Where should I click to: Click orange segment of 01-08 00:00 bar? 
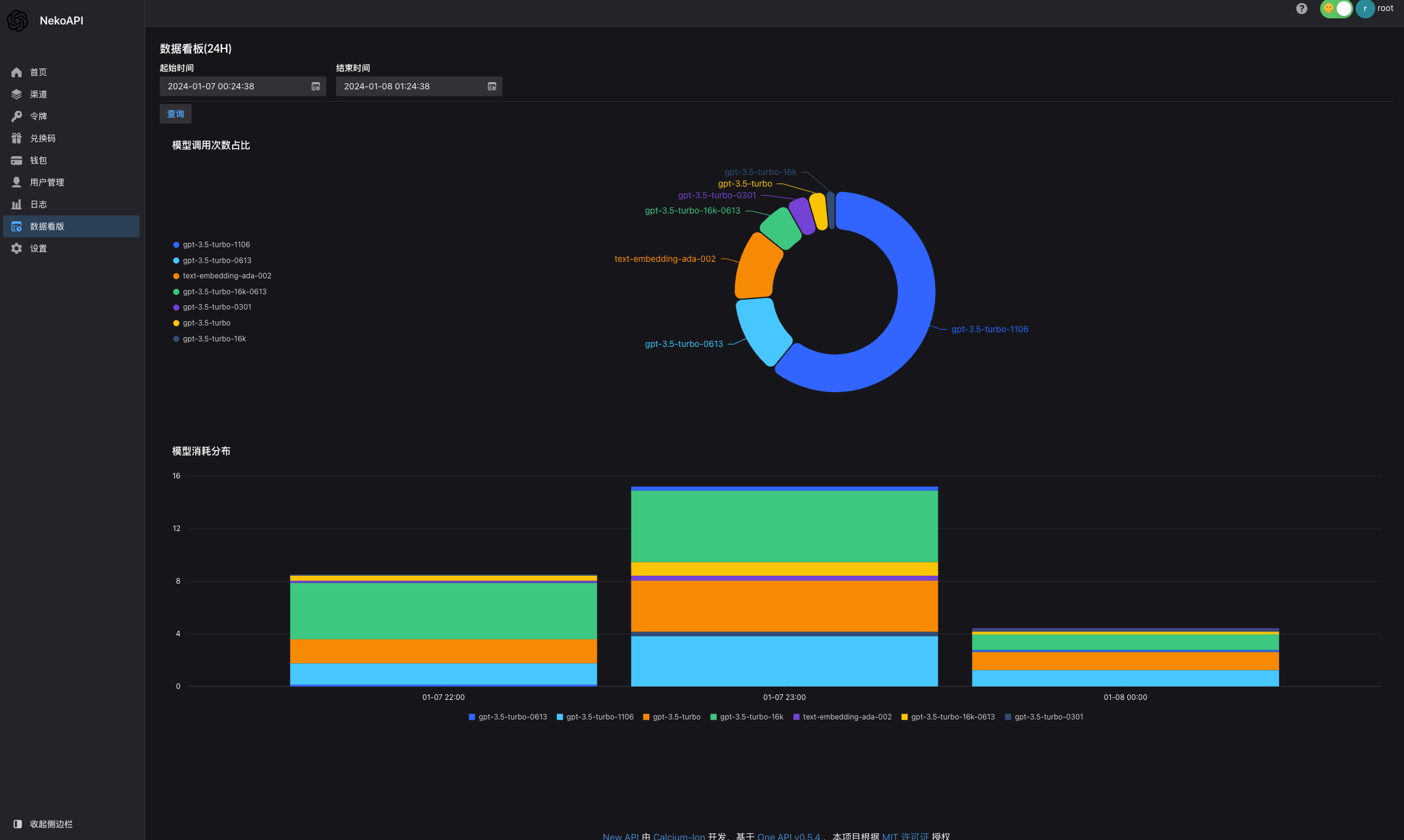tap(1125, 661)
